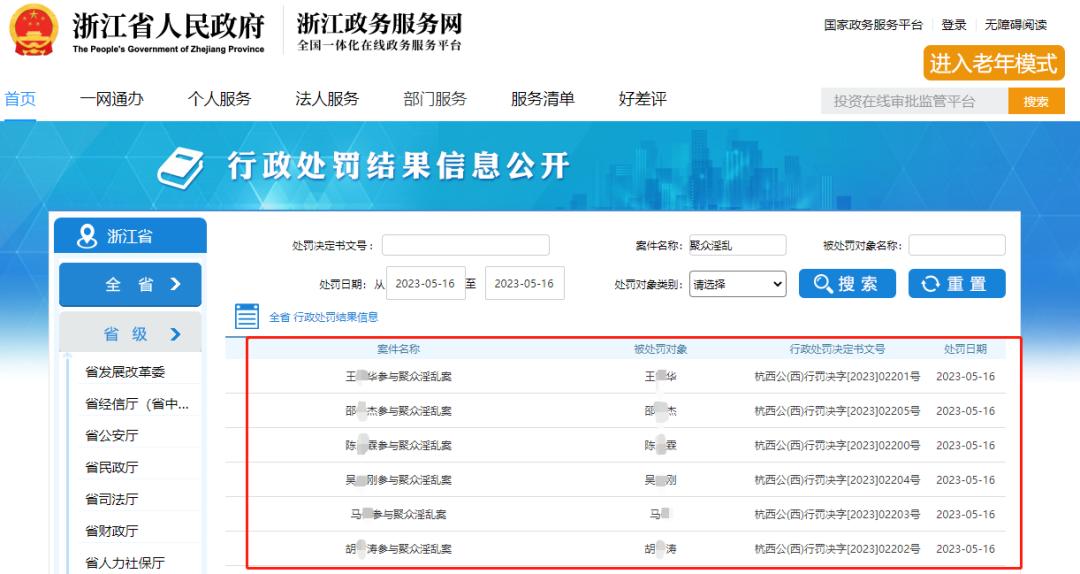
Task: Click the 搜索 button with magnifier icon
Action: [x=847, y=283]
